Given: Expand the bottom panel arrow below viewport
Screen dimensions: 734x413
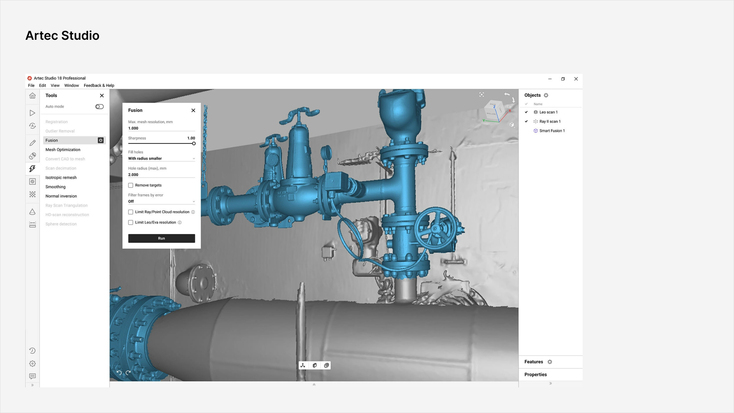Looking at the screenshot, I should pos(314,384).
